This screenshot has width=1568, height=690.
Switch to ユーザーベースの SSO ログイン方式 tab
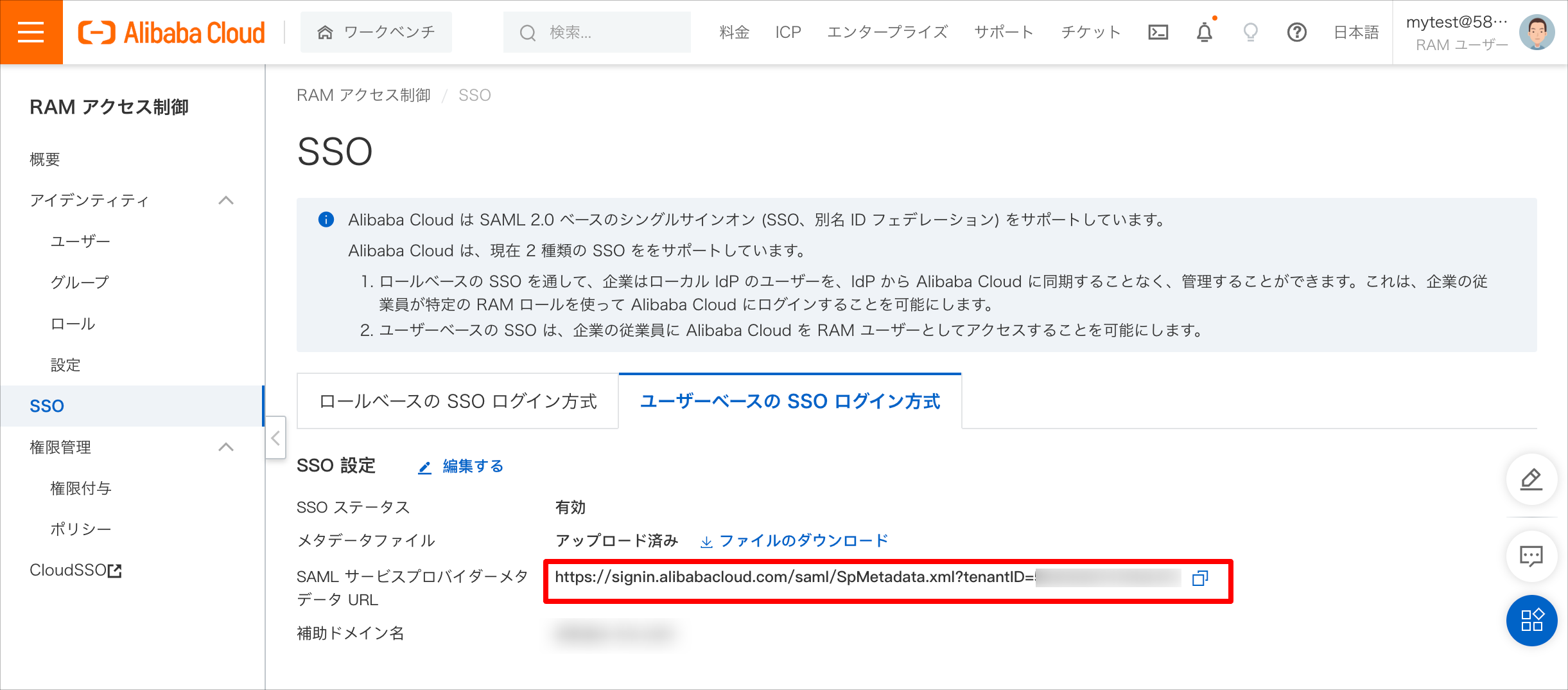point(790,402)
